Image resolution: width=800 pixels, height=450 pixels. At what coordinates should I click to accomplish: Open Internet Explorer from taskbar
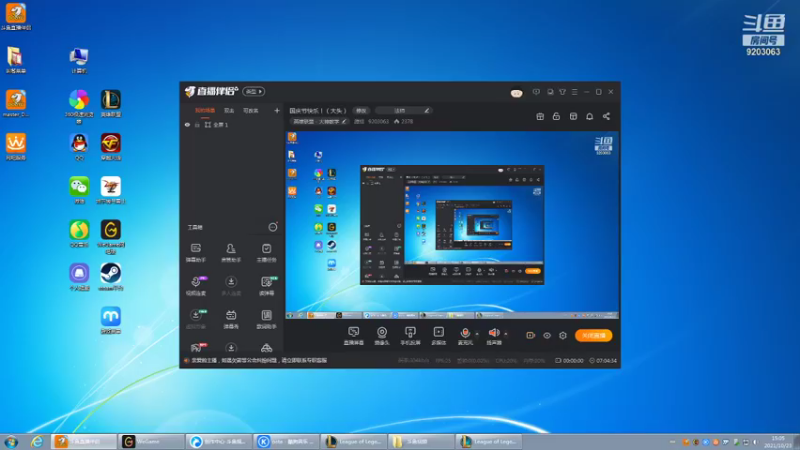coord(36,441)
